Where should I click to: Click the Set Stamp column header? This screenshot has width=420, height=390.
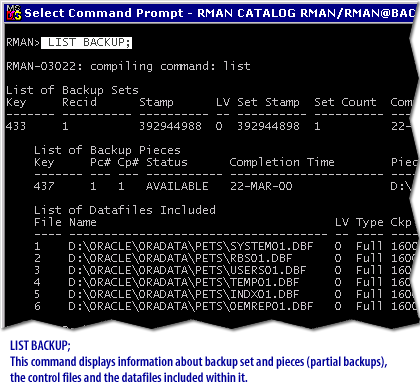pyautogui.click(x=268, y=102)
